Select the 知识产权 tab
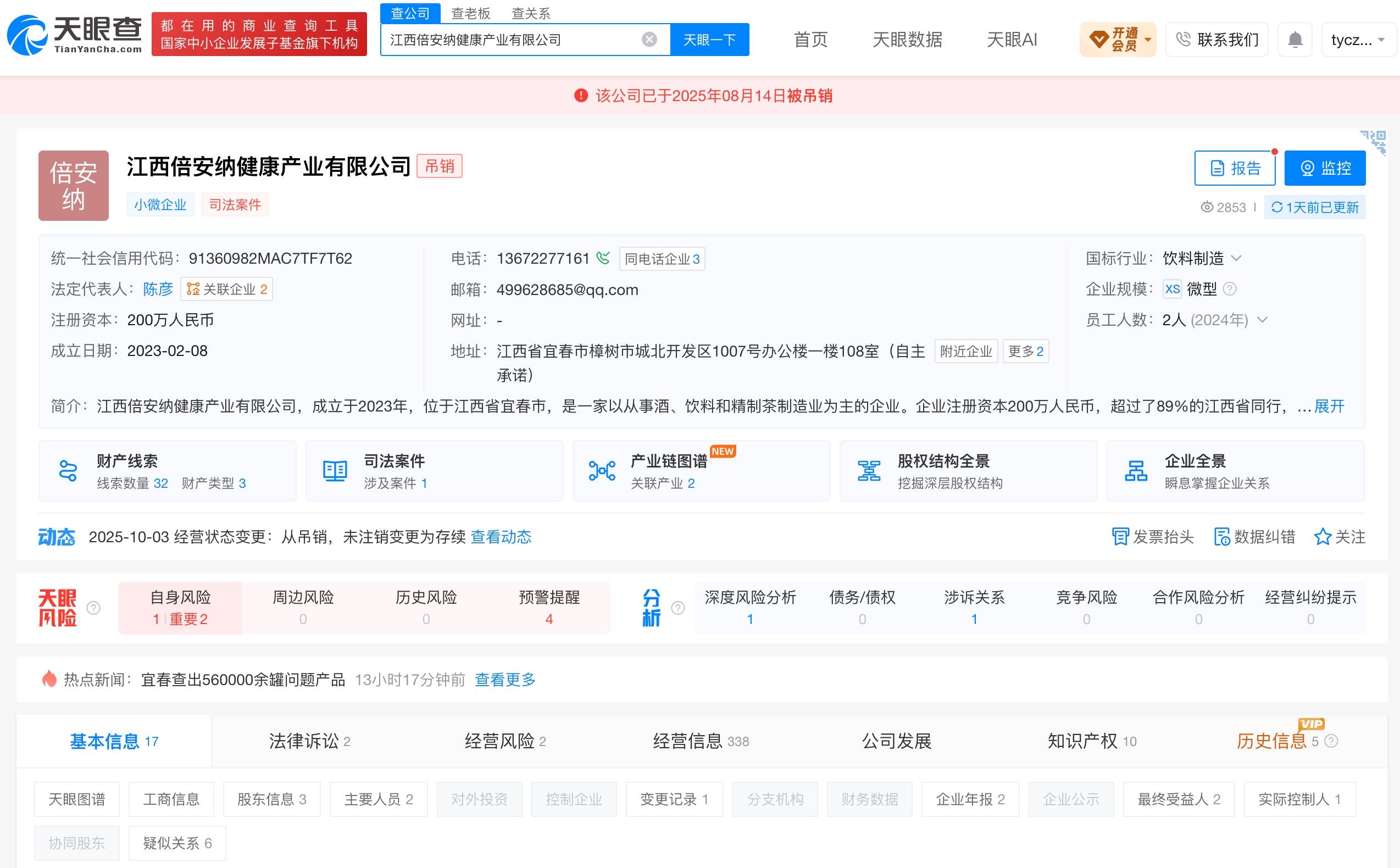Image resolution: width=1400 pixels, height=868 pixels. tap(1092, 741)
